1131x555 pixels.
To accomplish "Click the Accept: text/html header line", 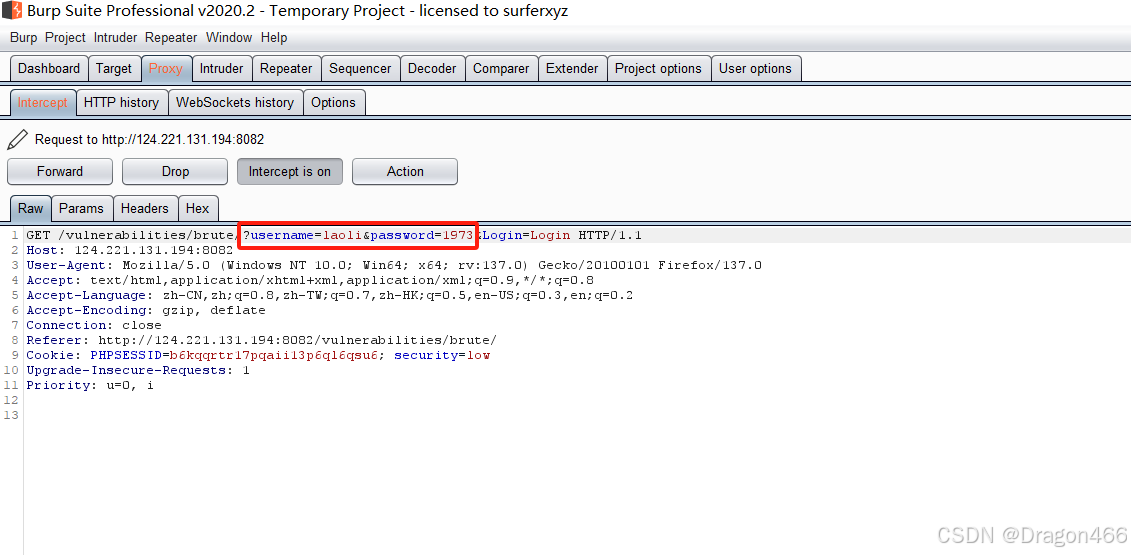I will tap(310, 280).
